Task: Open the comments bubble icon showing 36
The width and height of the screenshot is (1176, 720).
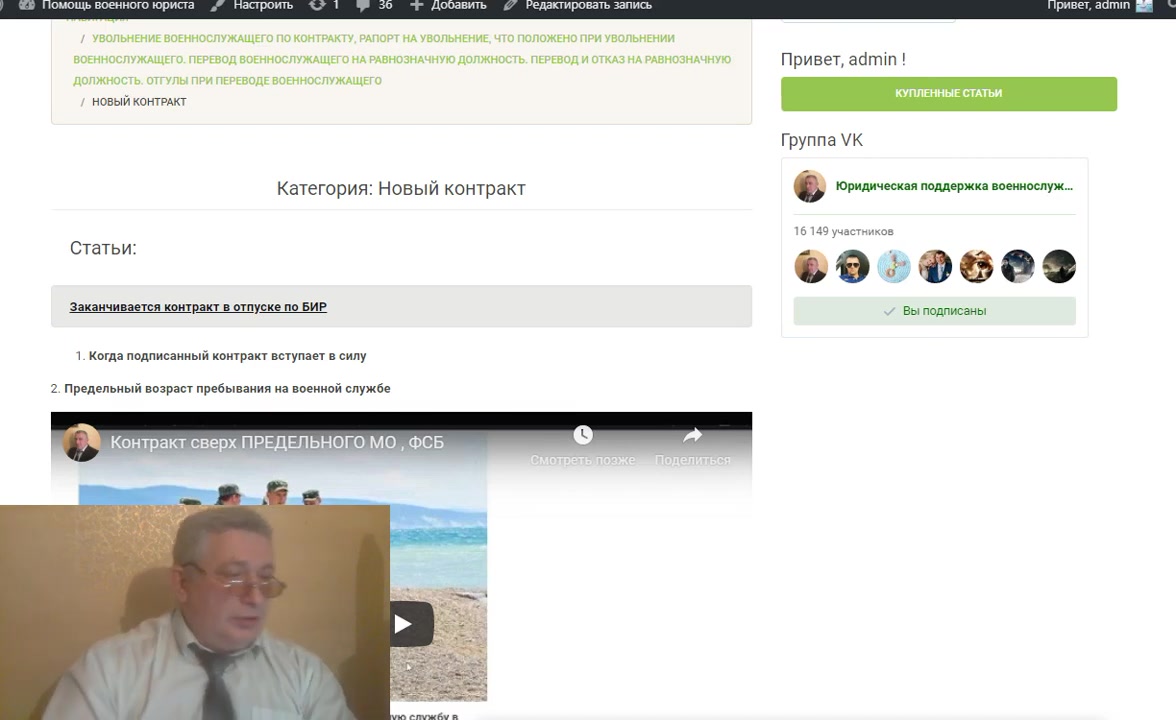Action: 374,5
